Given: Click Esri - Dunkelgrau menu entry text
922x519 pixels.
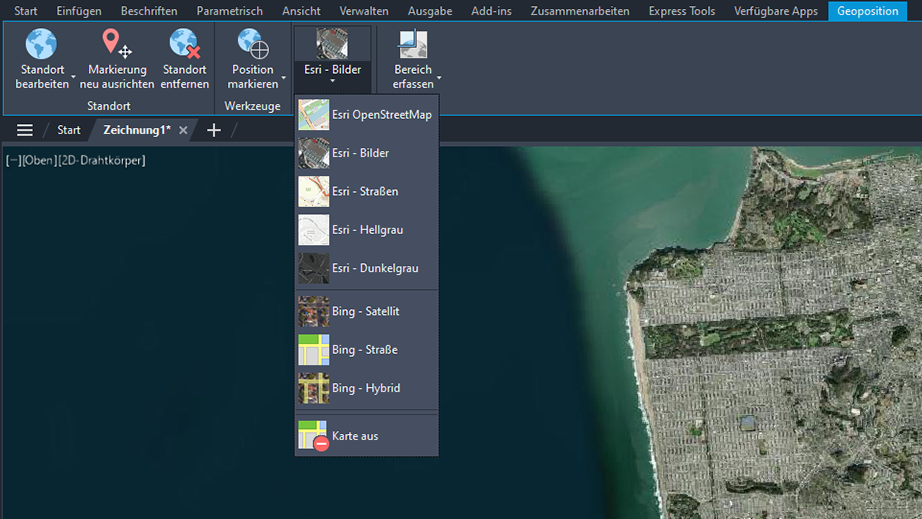Looking at the screenshot, I should [375, 268].
